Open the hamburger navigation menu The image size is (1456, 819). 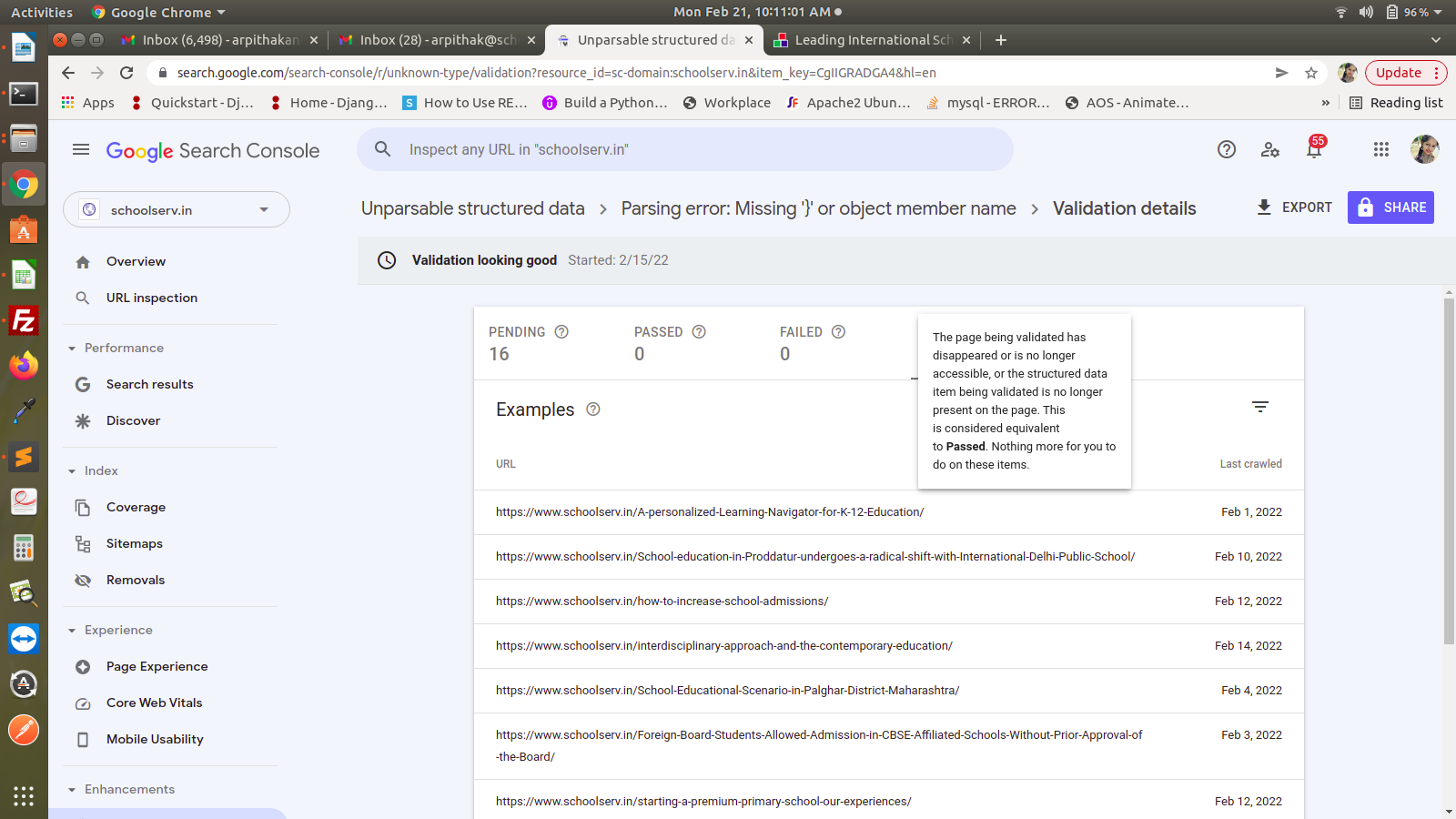point(81,149)
